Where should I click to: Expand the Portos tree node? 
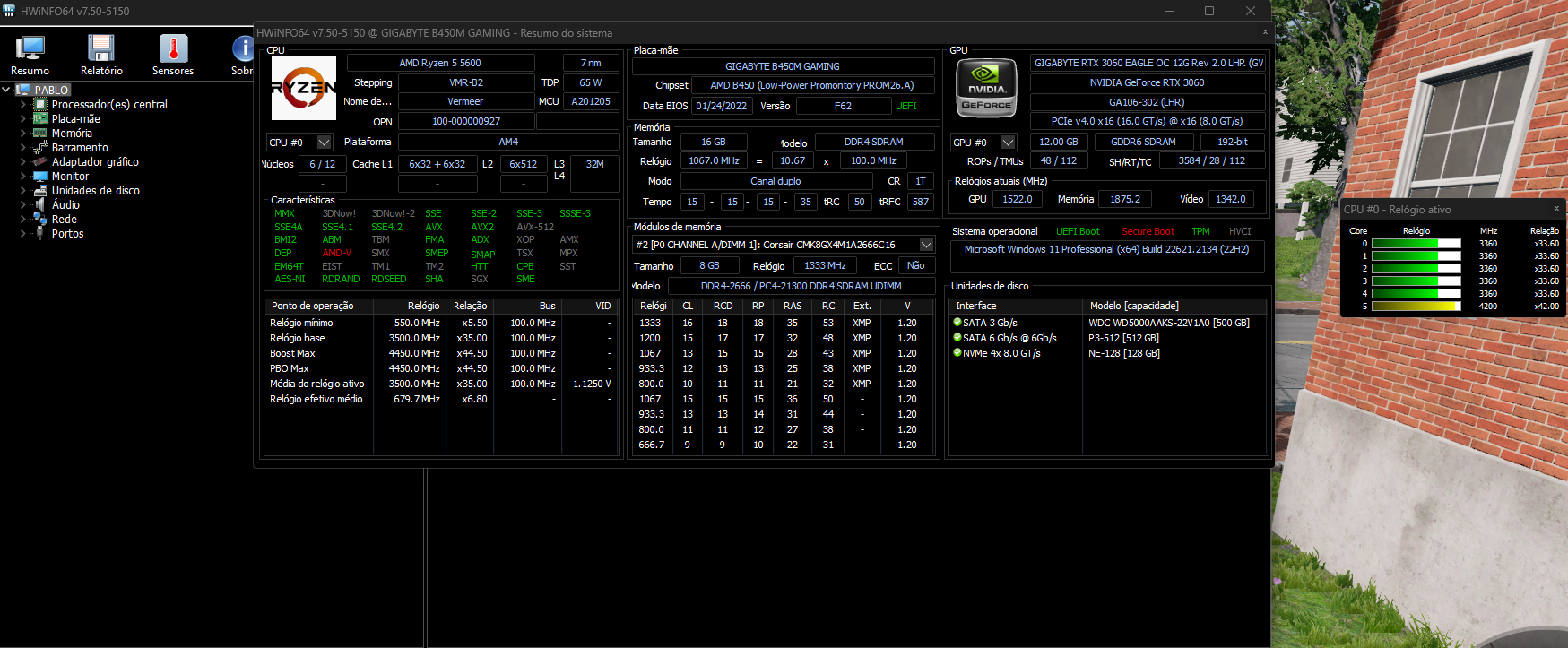pyautogui.click(x=23, y=233)
